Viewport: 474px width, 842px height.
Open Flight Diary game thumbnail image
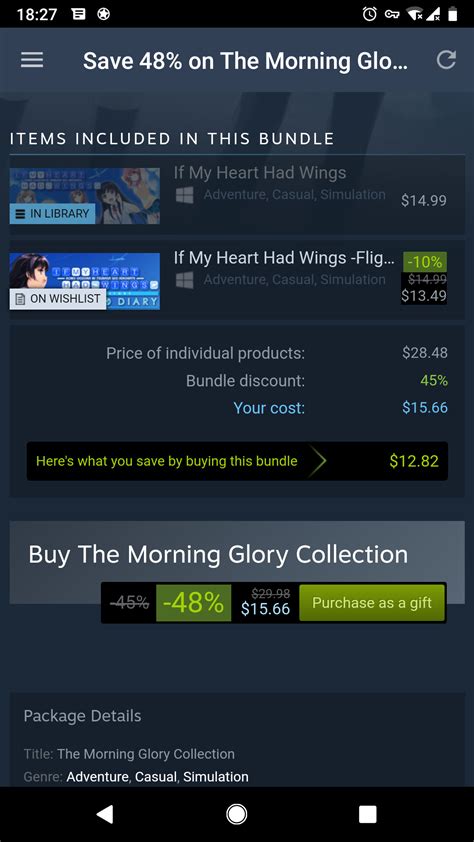(x=85, y=281)
